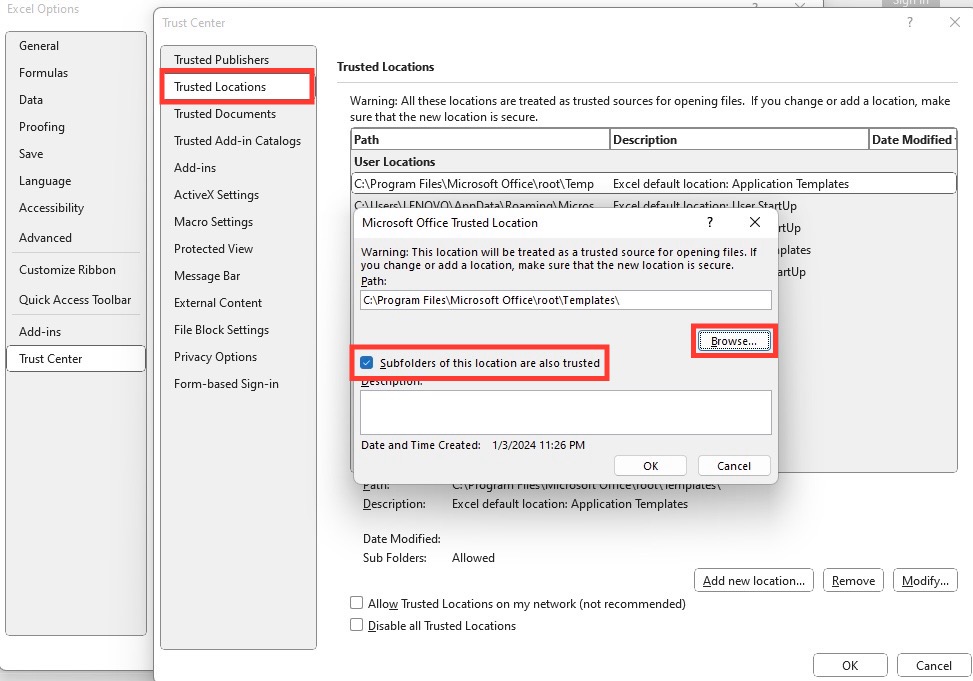Select Formulas in Excel Options

point(43,73)
